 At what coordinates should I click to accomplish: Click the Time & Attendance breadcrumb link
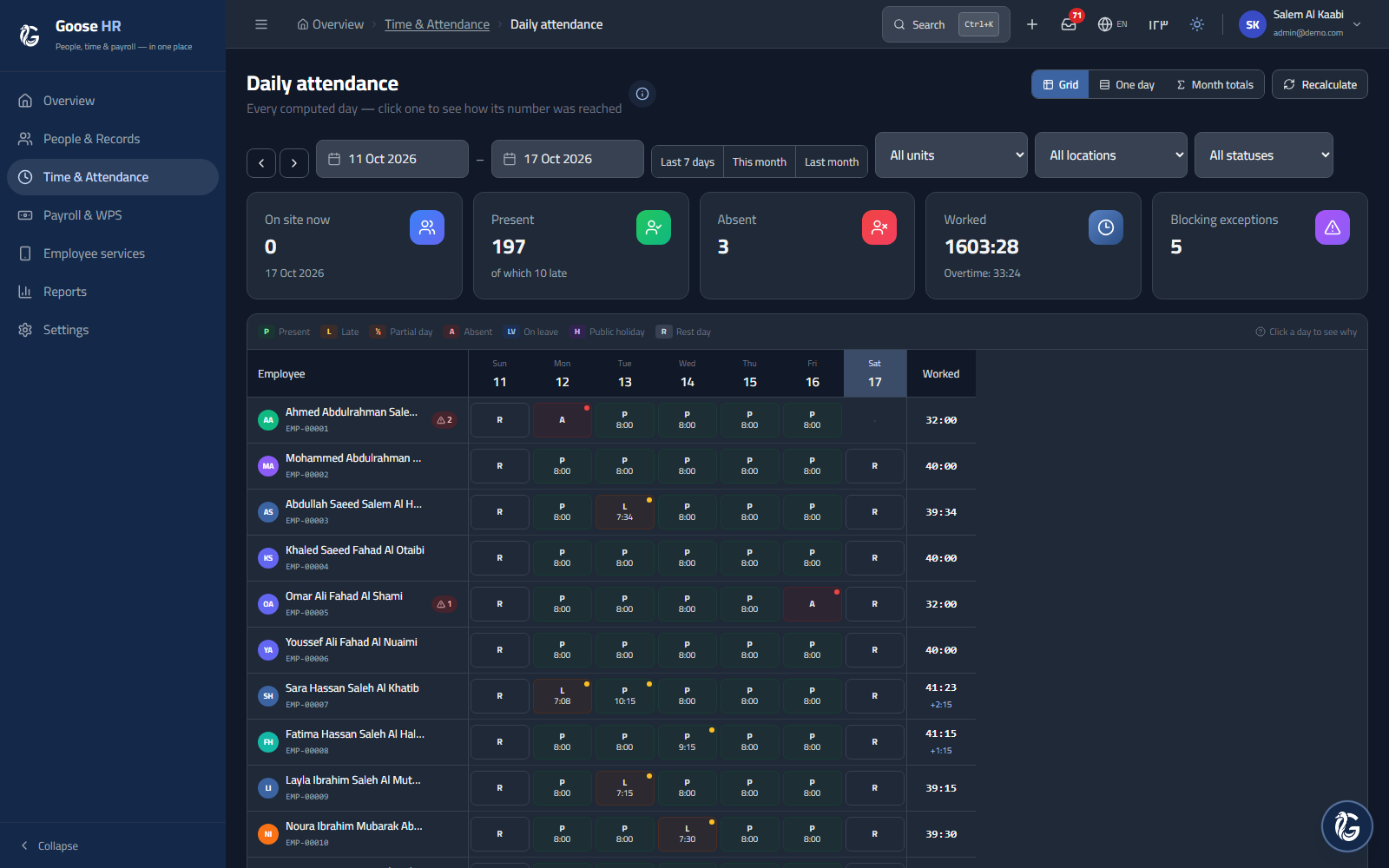coord(437,24)
